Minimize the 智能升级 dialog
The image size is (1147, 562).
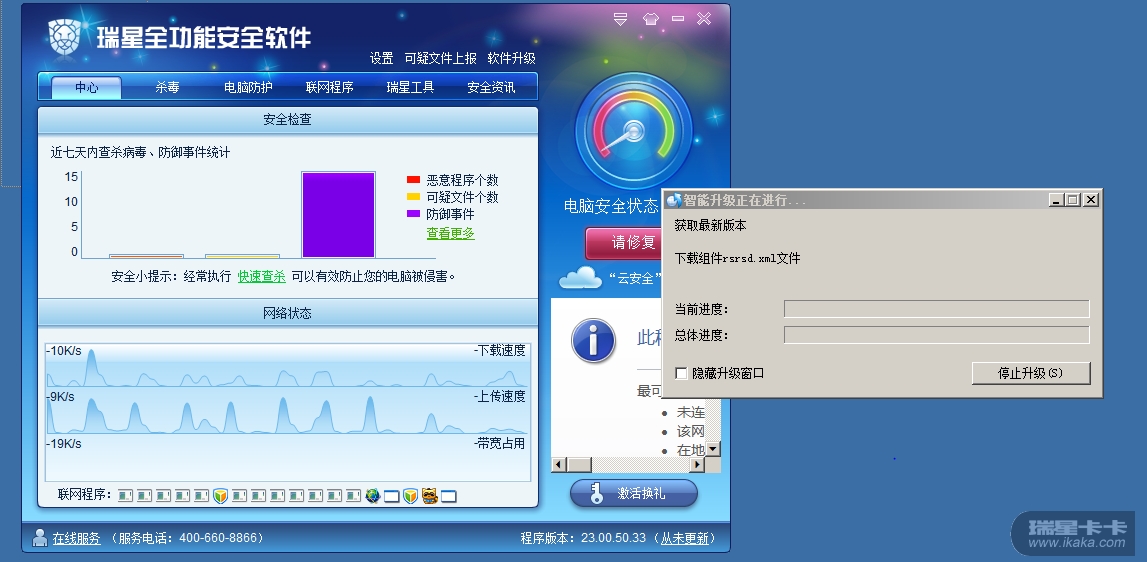[1056, 200]
